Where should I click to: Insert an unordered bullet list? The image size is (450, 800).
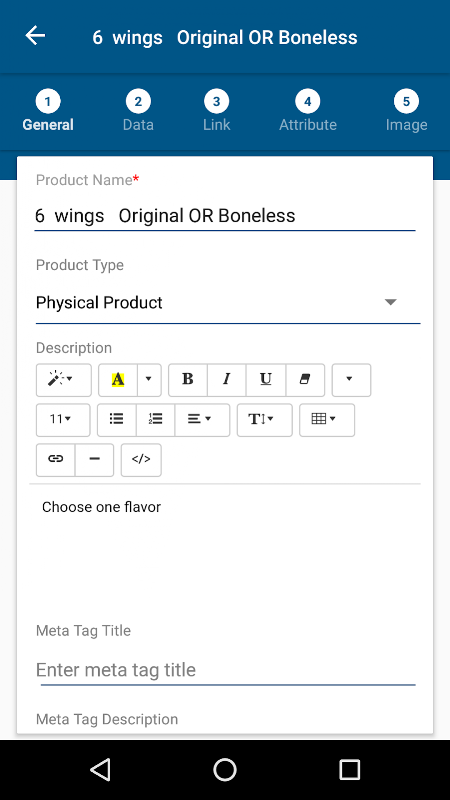coord(116,420)
